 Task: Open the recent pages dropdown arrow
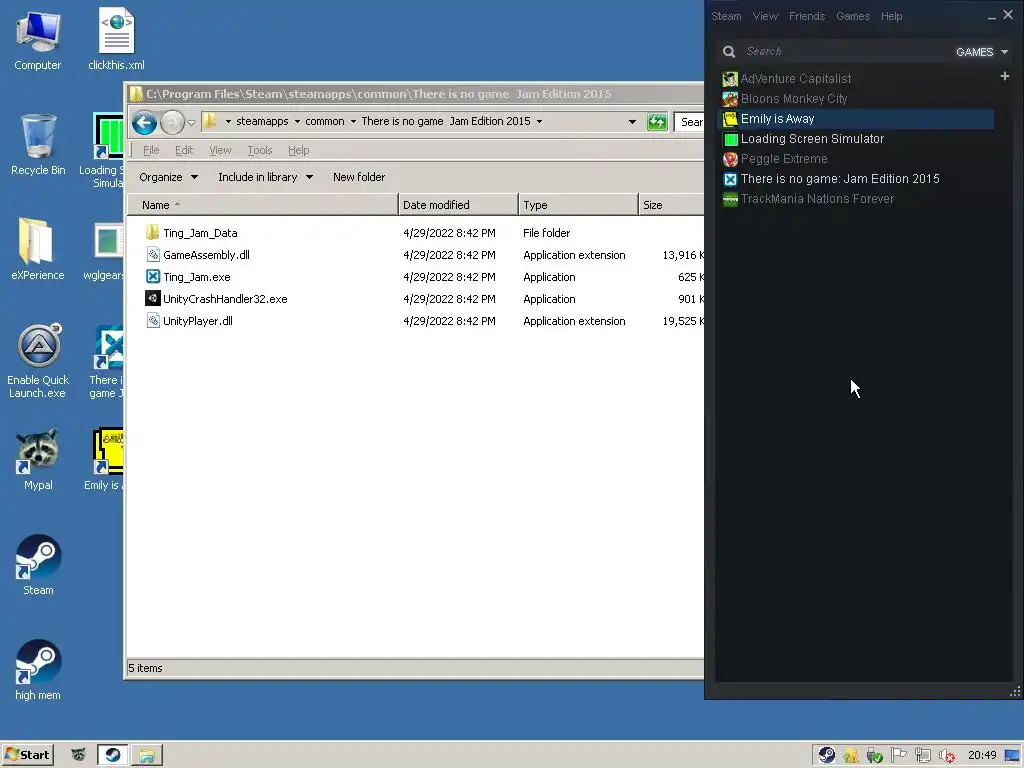[191, 122]
